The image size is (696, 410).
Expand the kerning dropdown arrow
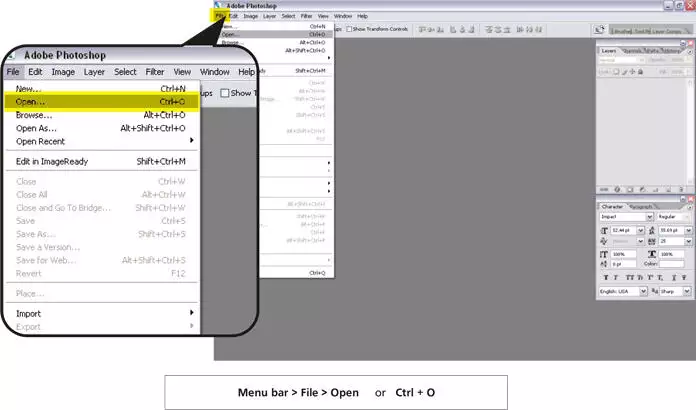[x=641, y=241]
